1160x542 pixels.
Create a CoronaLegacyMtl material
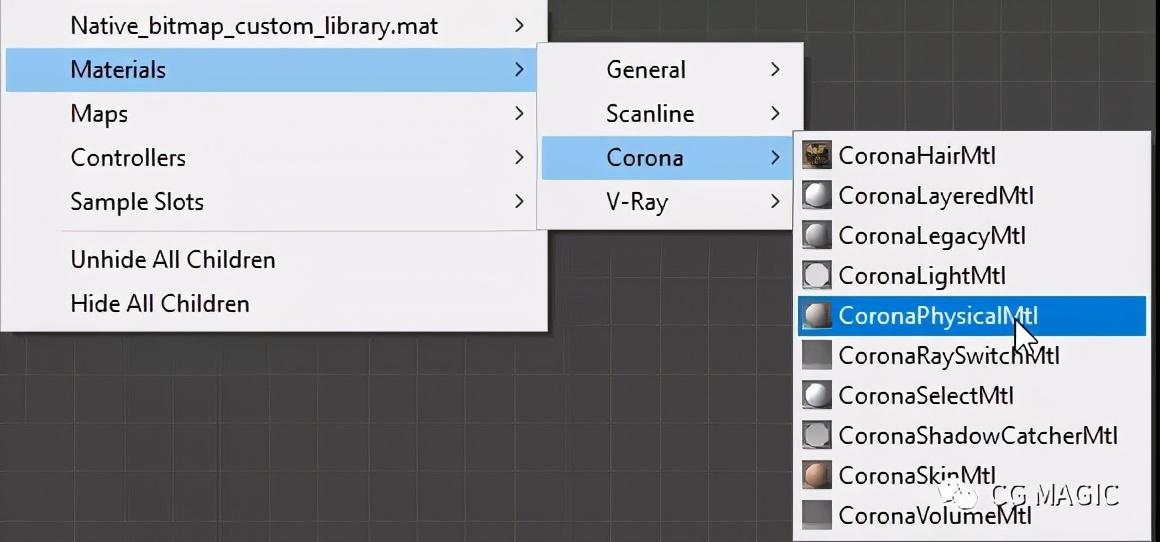971,235
